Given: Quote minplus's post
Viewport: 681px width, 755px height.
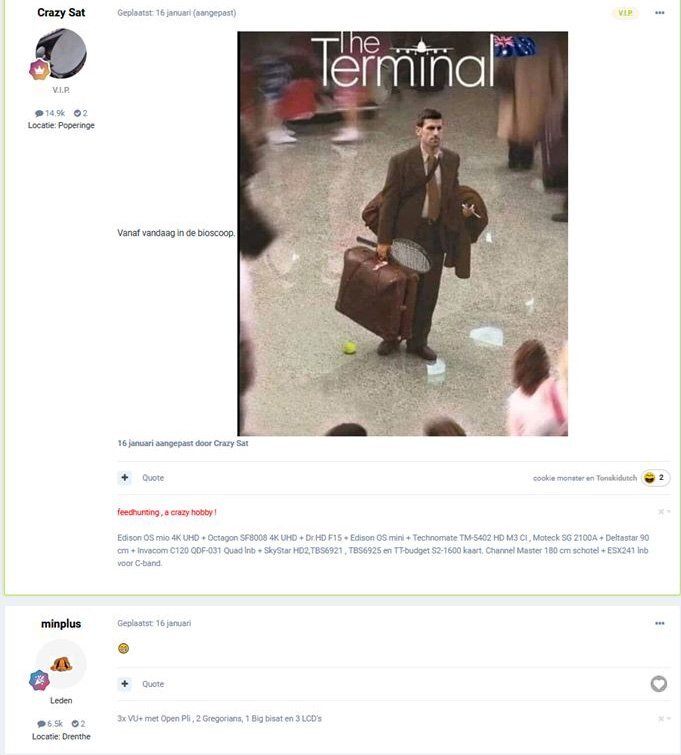Looking at the screenshot, I should (x=153, y=684).
